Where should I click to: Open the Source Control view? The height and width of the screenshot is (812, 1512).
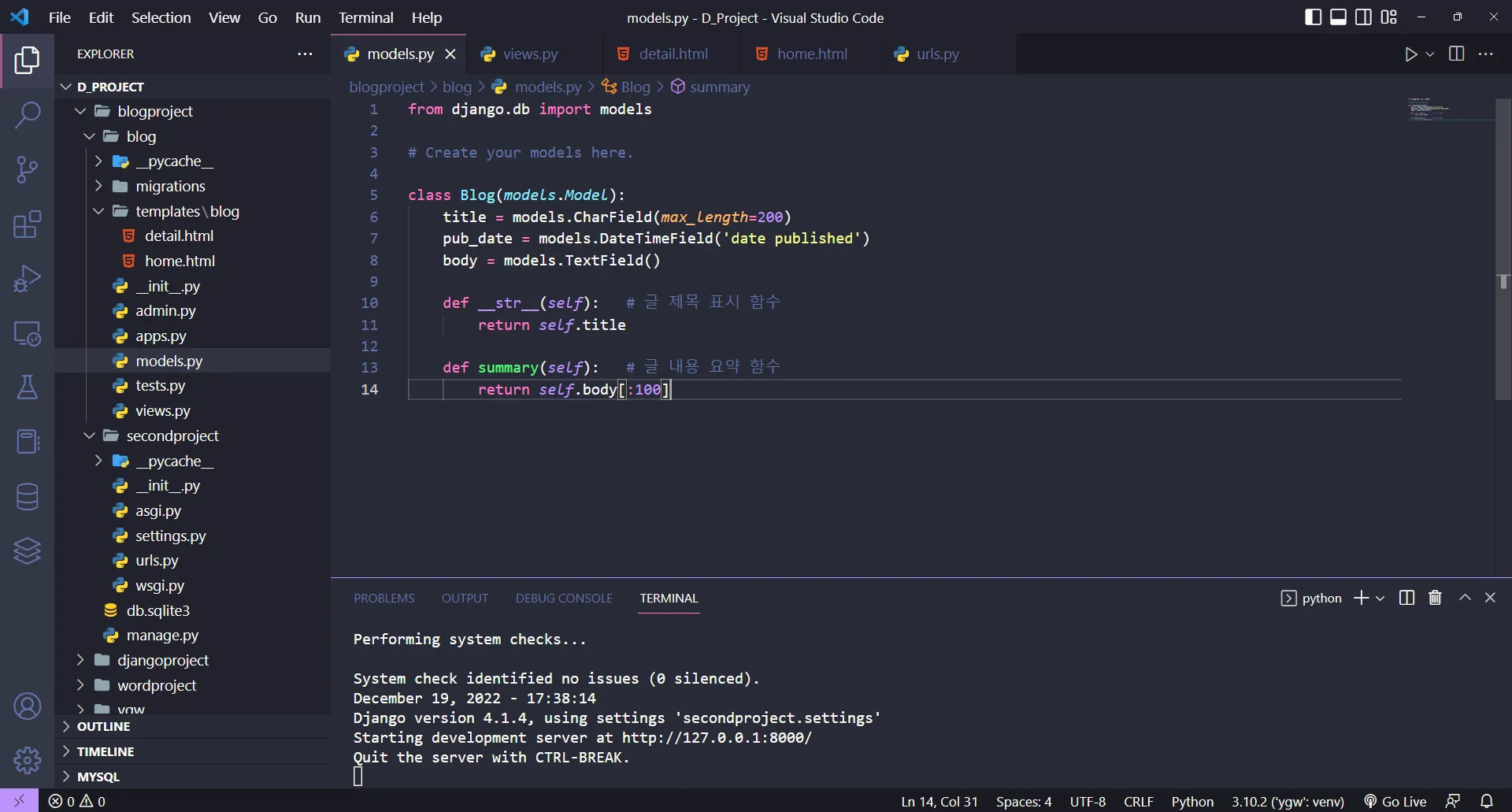click(28, 169)
